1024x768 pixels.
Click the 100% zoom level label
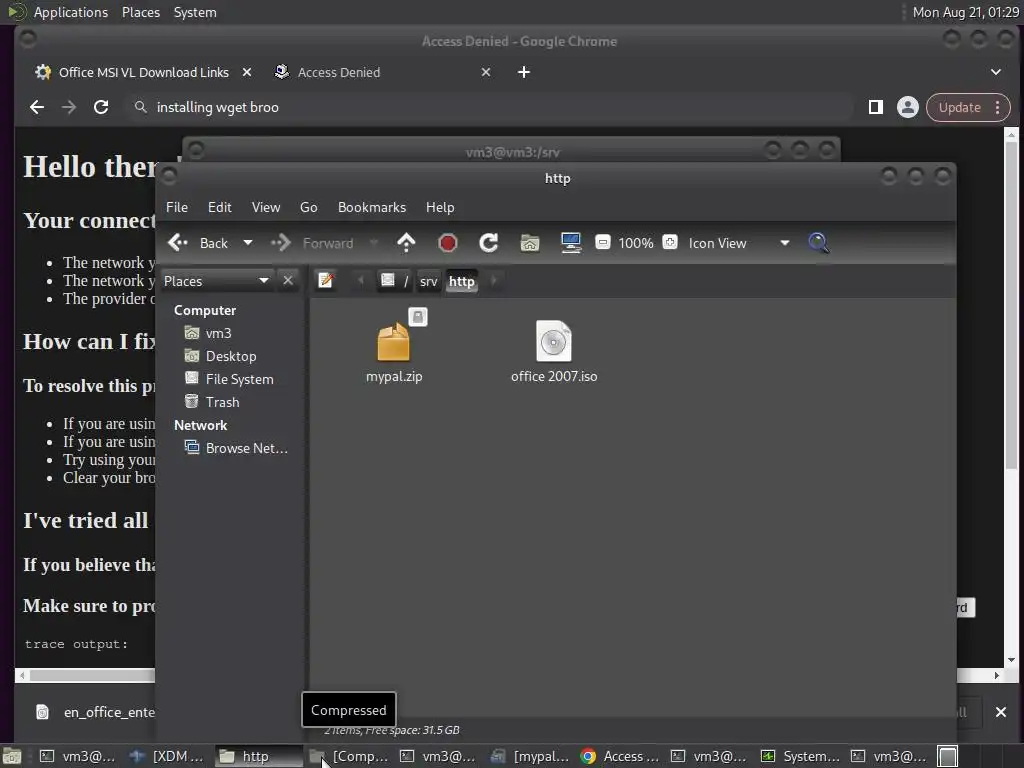pyautogui.click(x=635, y=243)
